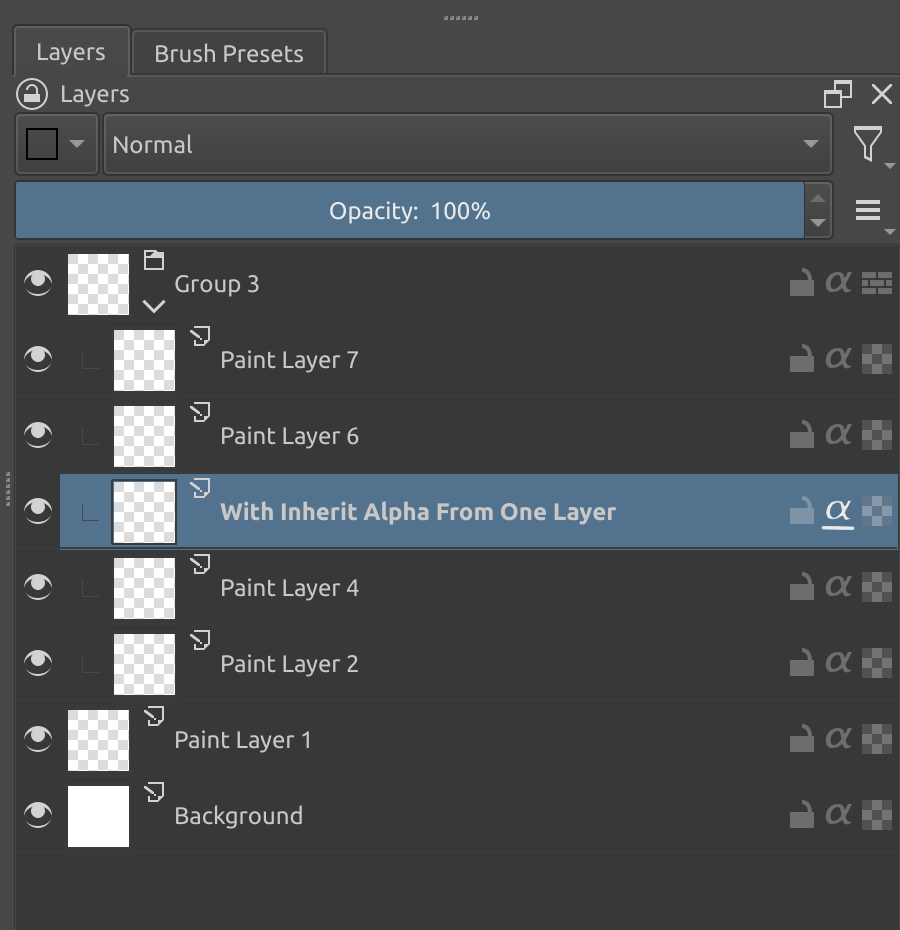This screenshot has width=900, height=930.
Task: Disable inherit alpha on the selected layer
Action: coord(838,512)
